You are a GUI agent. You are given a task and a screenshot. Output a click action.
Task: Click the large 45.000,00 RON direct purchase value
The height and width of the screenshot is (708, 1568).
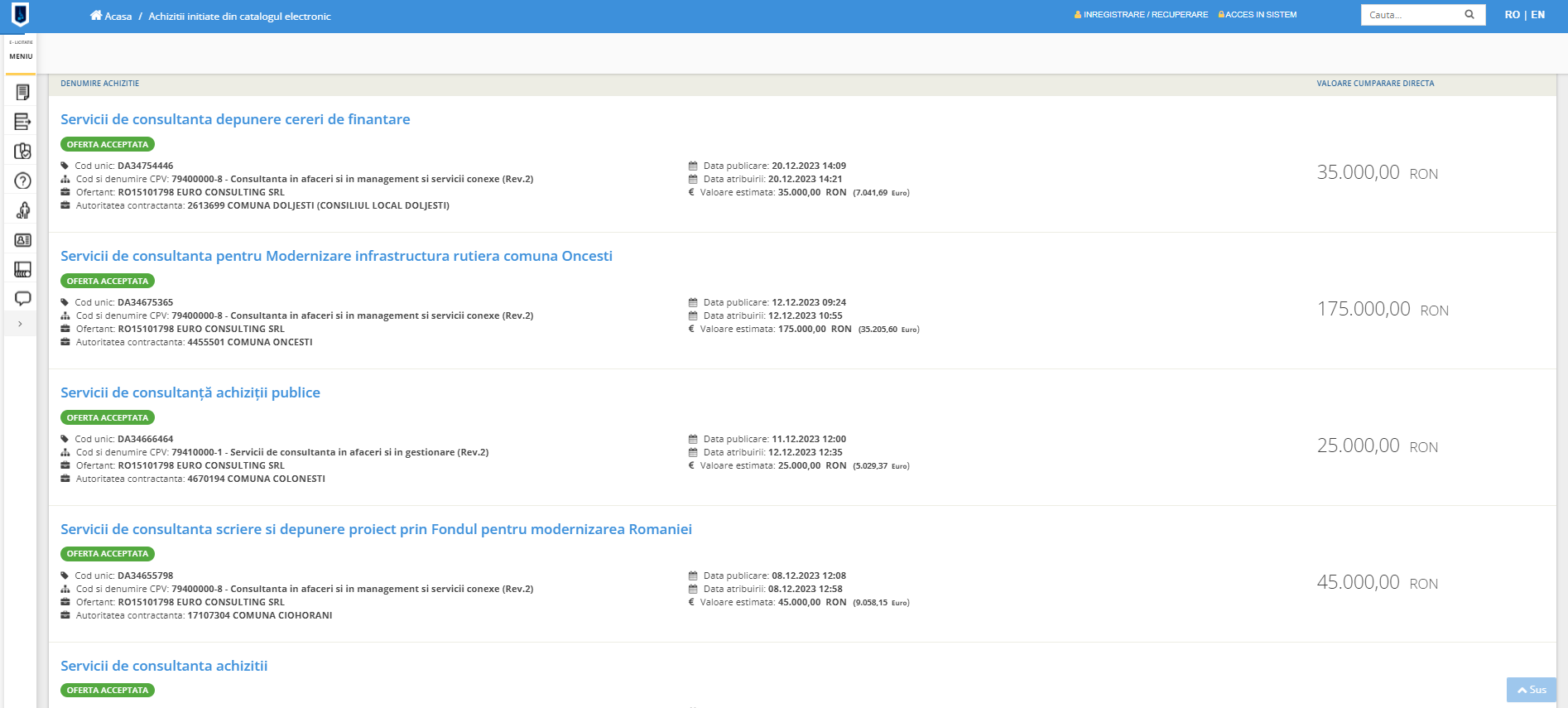[x=1378, y=582]
